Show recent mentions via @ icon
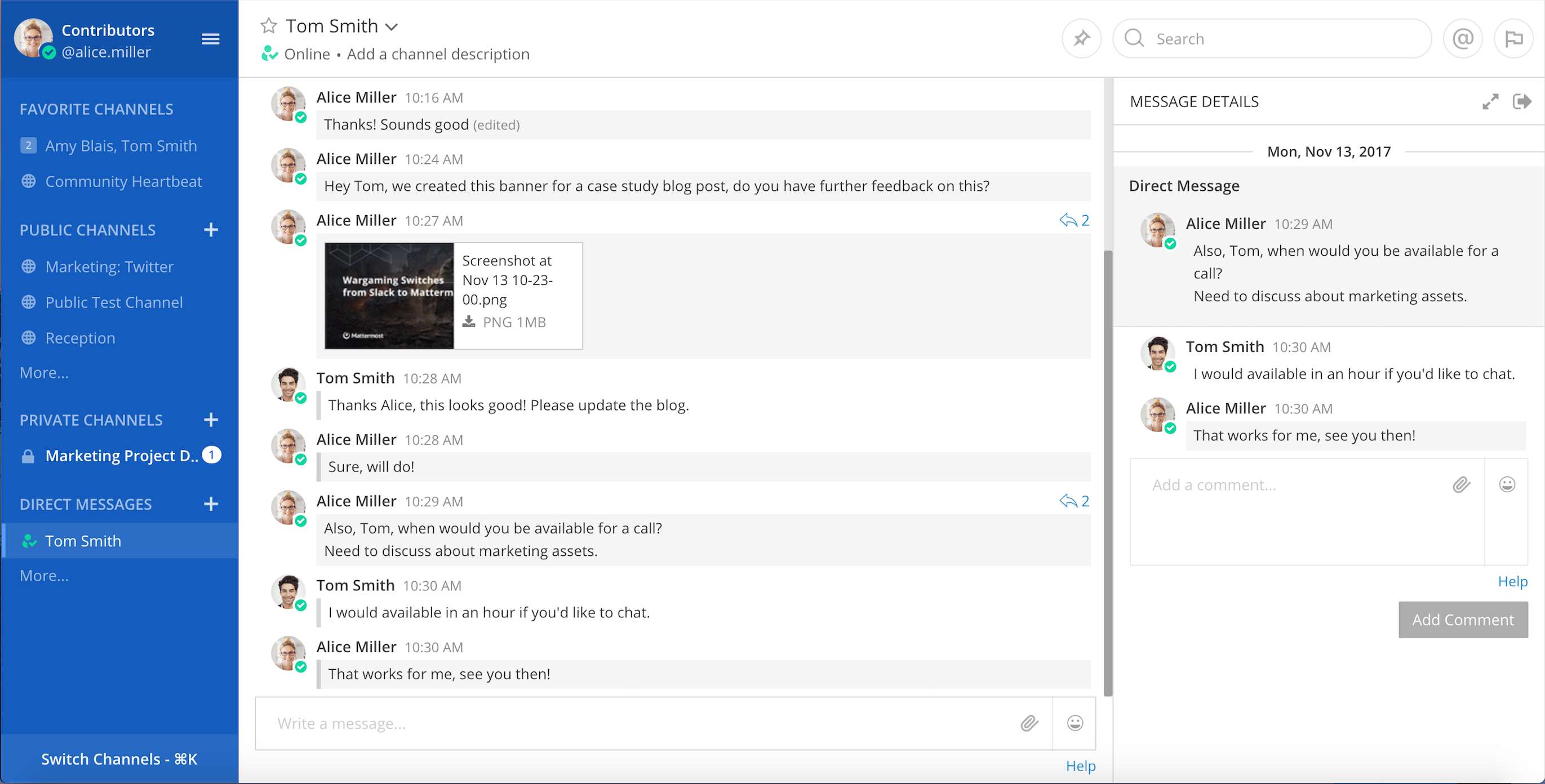Image resolution: width=1545 pixels, height=784 pixels. [x=1463, y=39]
